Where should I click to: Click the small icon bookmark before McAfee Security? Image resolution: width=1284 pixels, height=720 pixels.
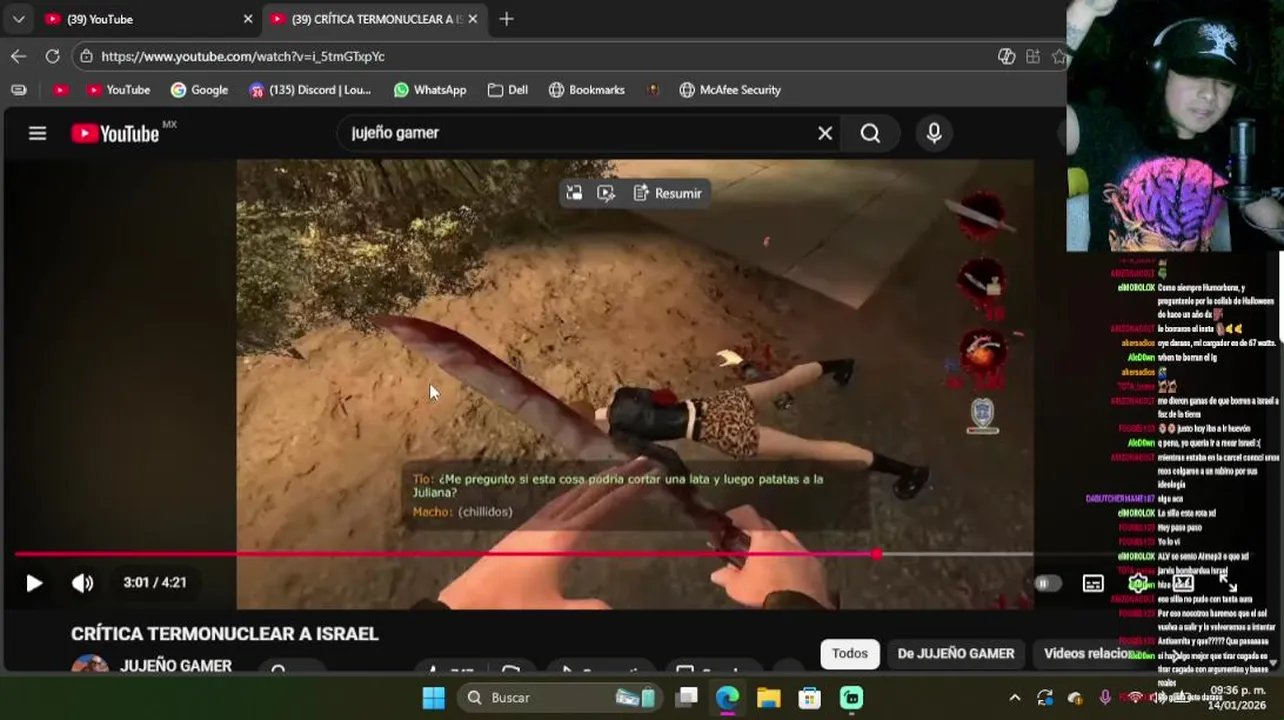[653, 90]
